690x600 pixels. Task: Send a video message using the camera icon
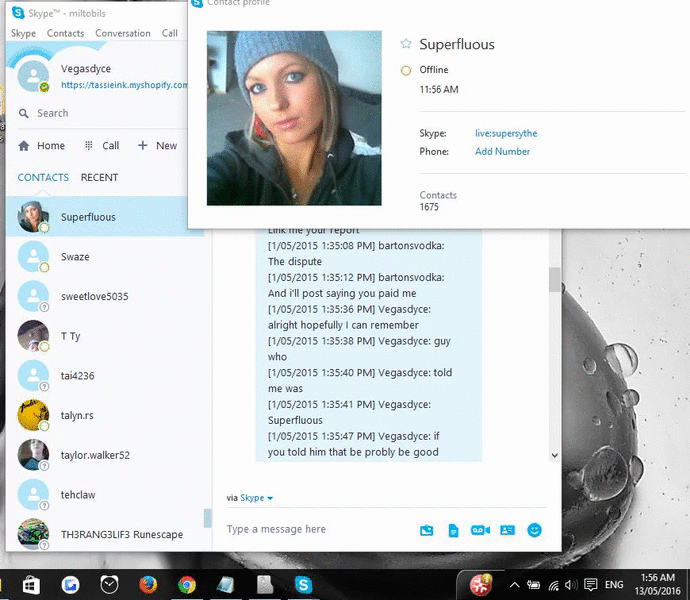coord(480,530)
